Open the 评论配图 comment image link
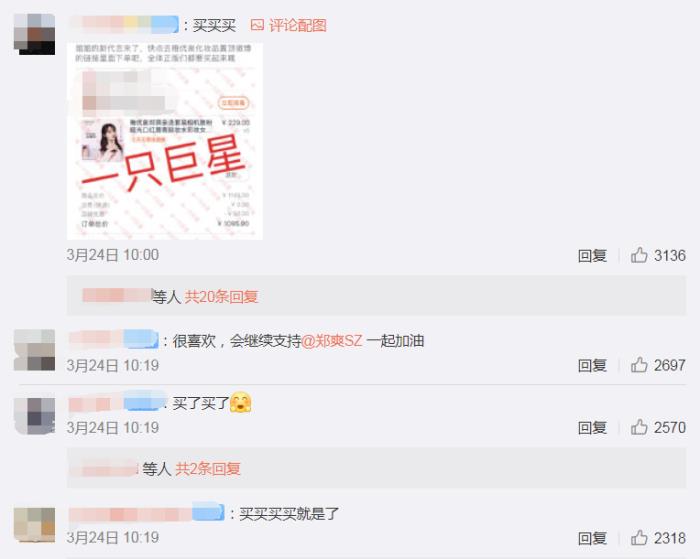Image resolution: width=700 pixels, height=559 pixels. coord(297,25)
